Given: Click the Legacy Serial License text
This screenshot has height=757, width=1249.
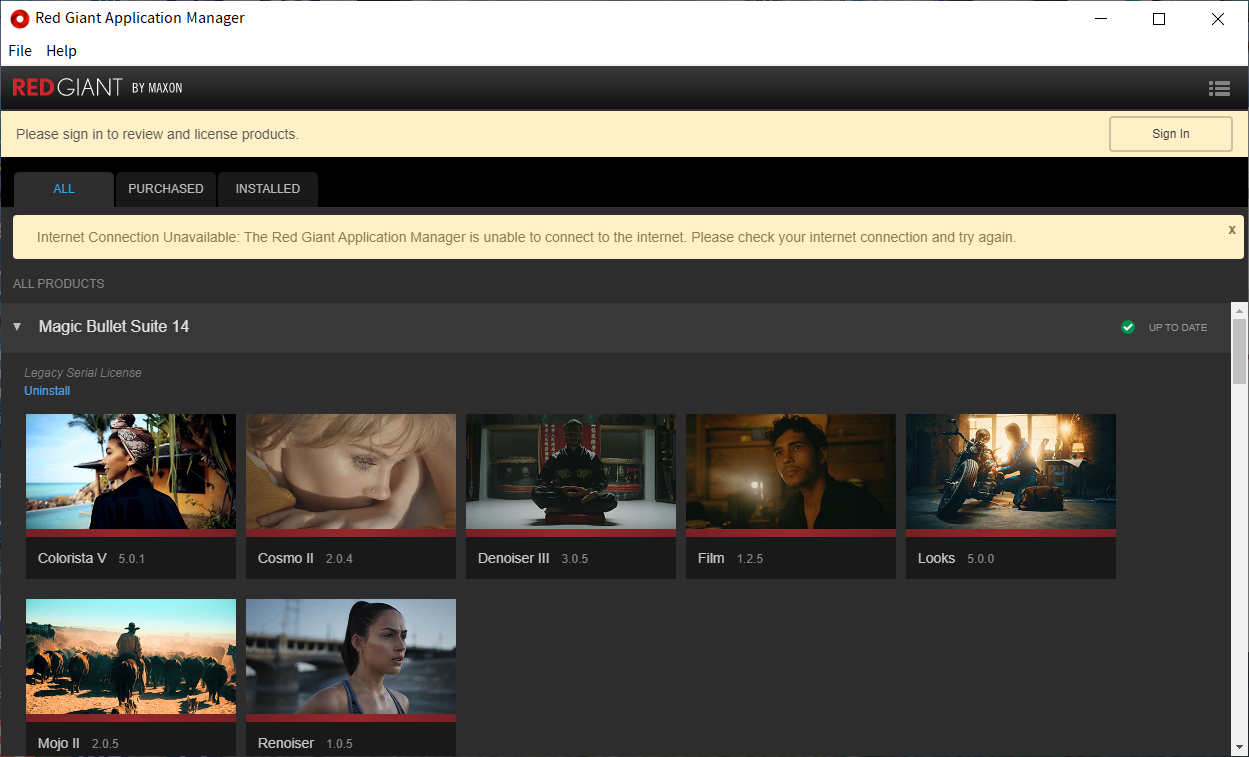Looking at the screenshot, I should (x=83, y=373).
